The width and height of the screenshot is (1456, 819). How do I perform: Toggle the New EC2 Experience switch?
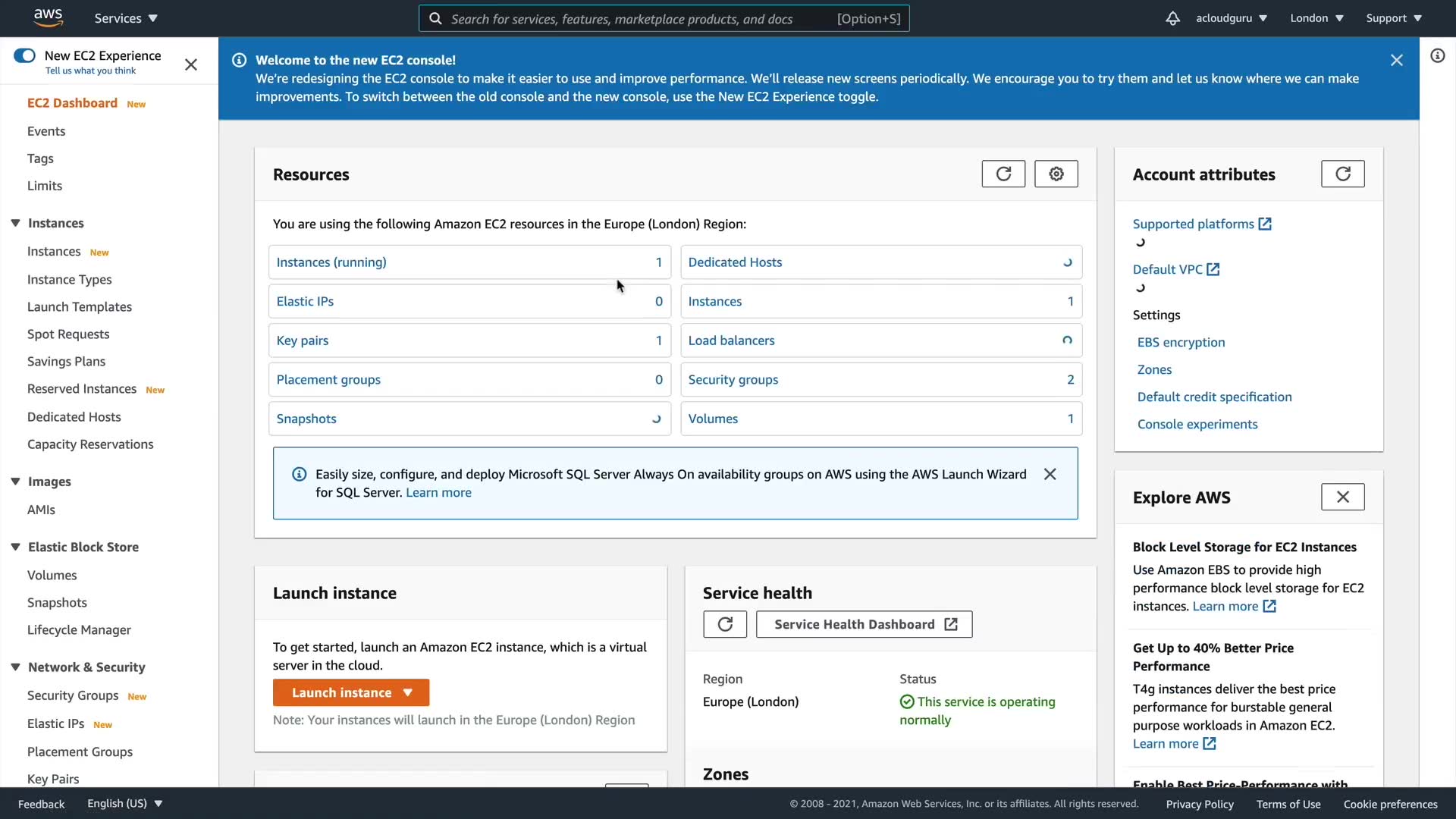(25, 55)
